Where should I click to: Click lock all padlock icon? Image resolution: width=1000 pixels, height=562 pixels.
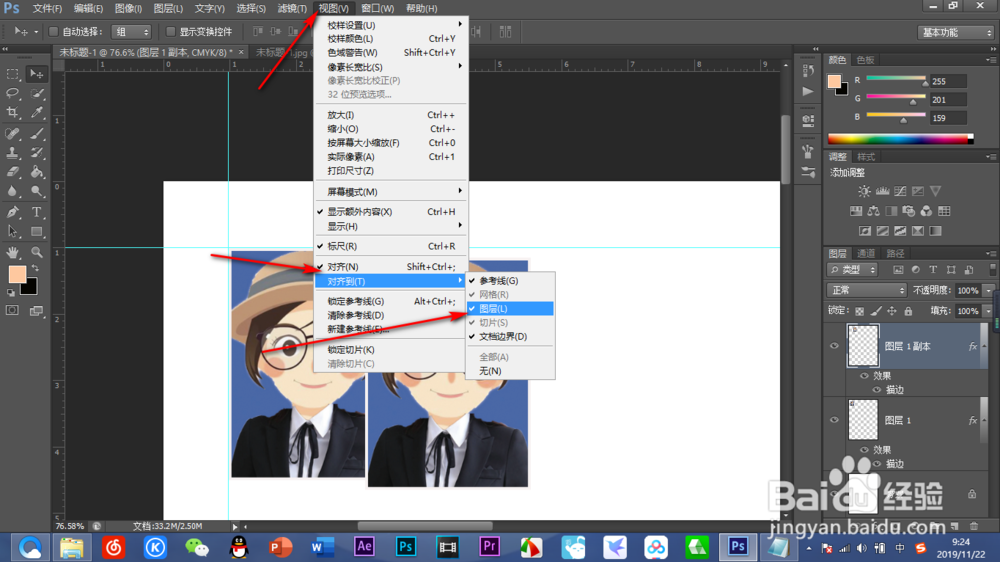point(908,311)
